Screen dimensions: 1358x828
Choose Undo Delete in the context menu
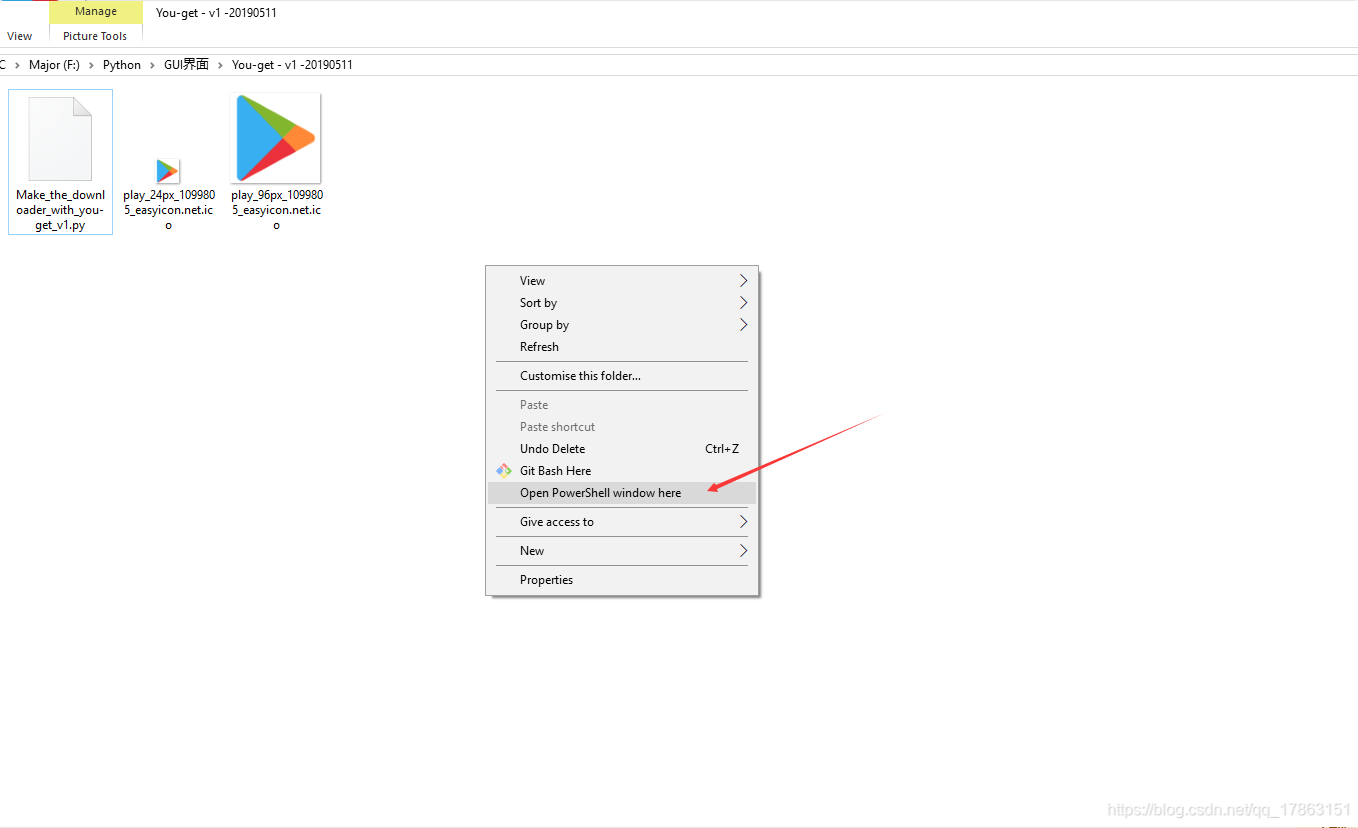coord(622,449)
